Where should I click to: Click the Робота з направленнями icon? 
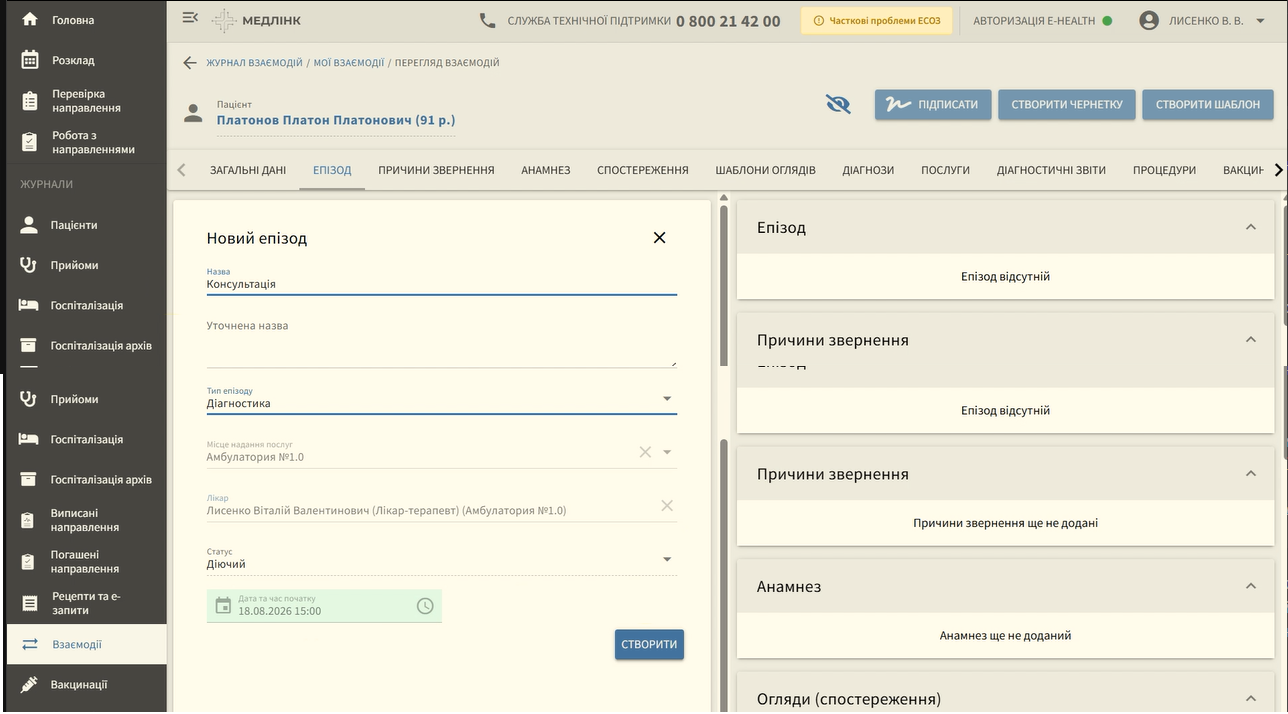(x=30, y=142)
